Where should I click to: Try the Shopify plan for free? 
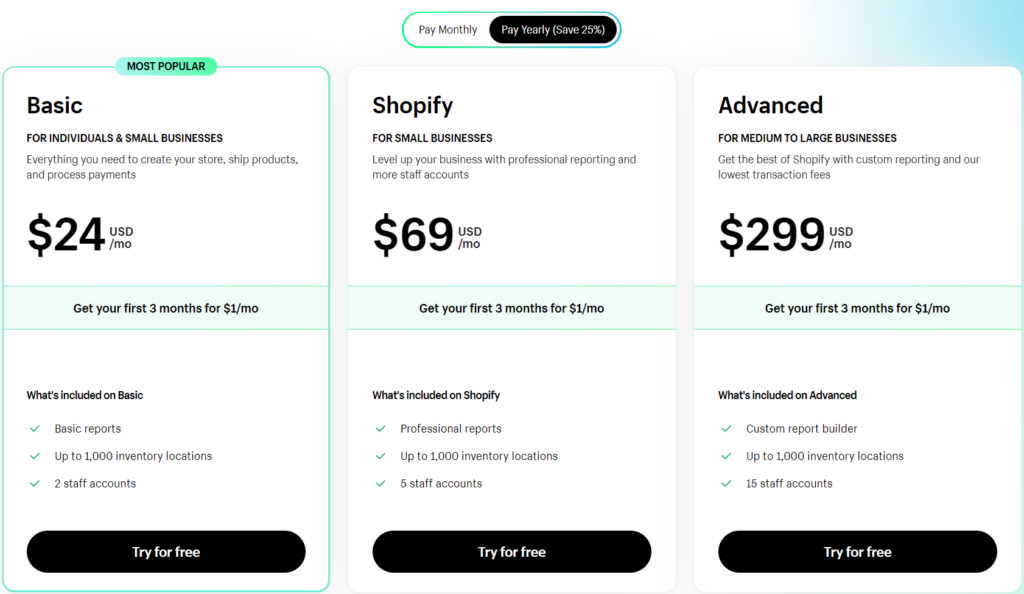pos(512,552)
